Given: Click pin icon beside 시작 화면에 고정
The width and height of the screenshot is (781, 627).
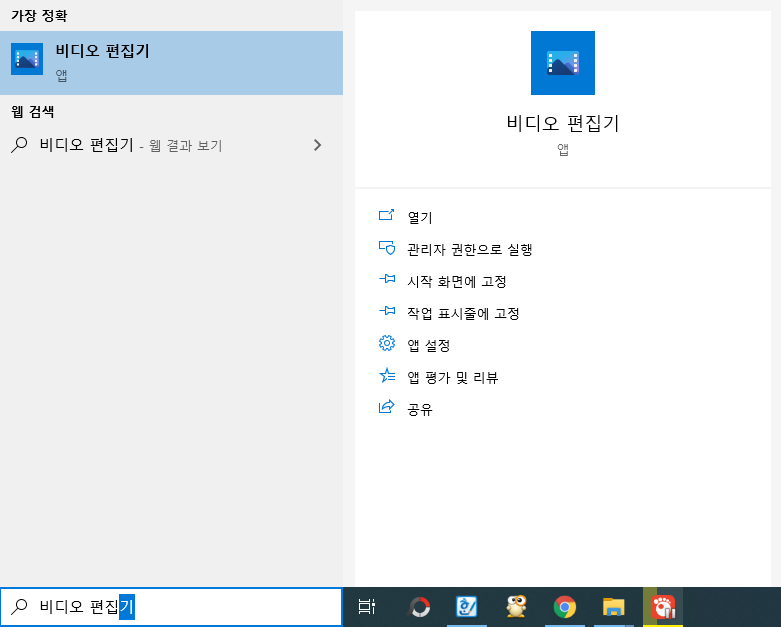Looking at the screenshot, I should point(387,279).
